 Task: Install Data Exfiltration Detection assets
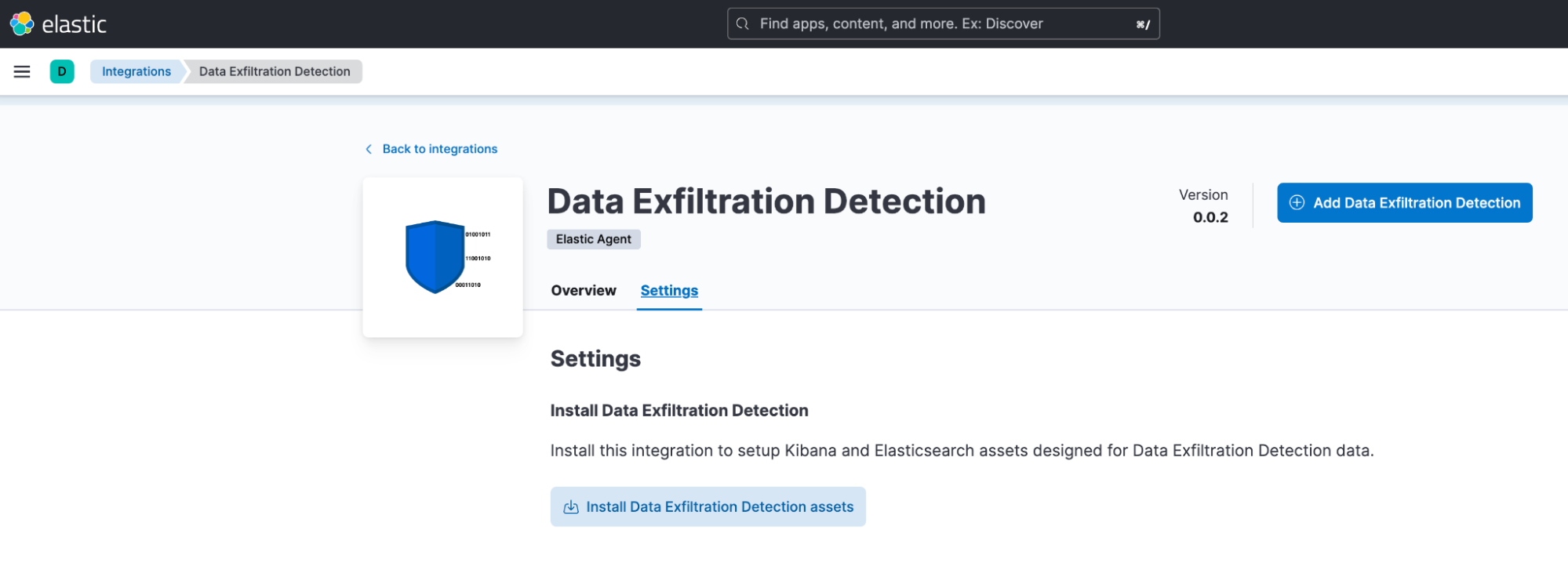[708, 506]
